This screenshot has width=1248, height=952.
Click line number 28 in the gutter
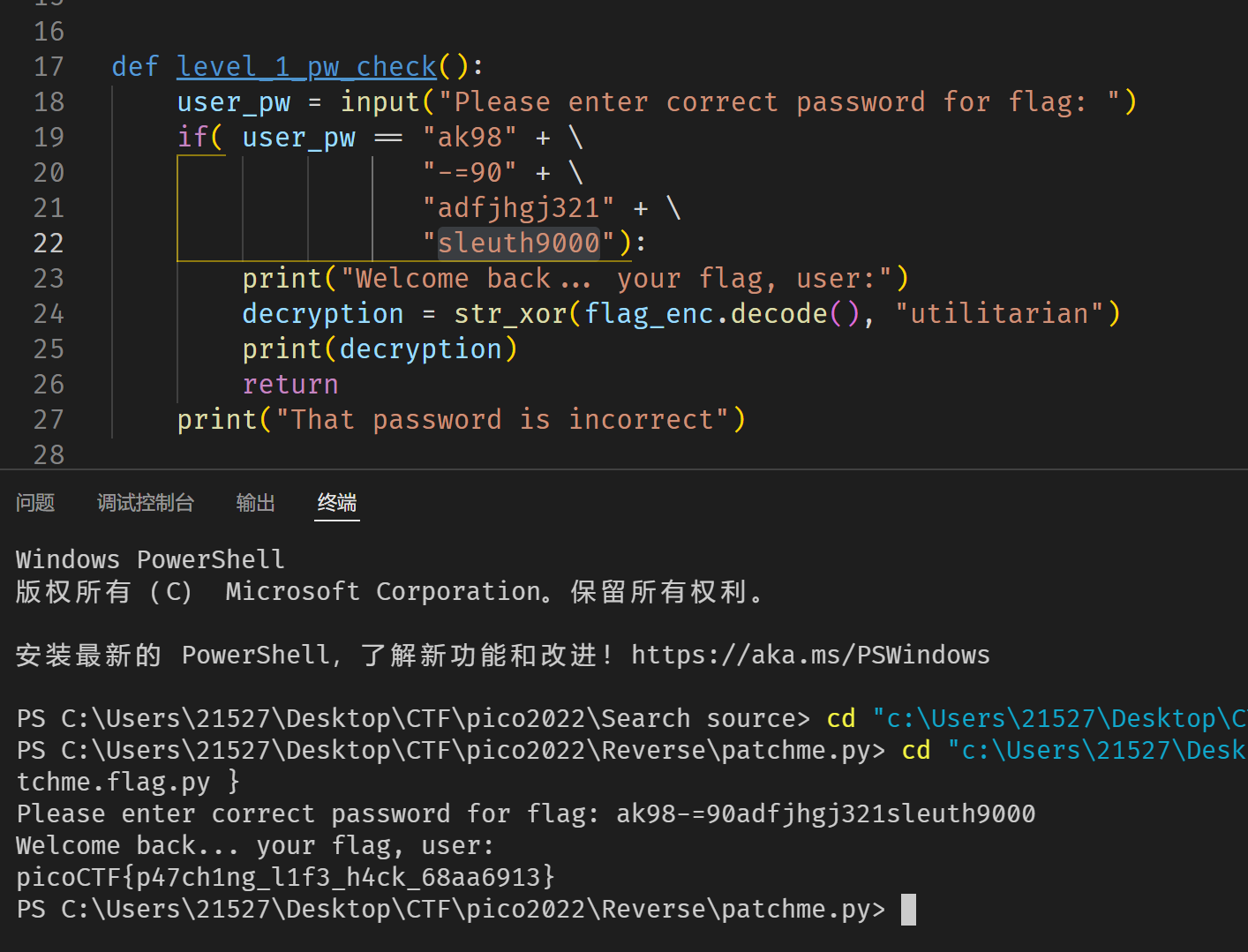point(49,454)
